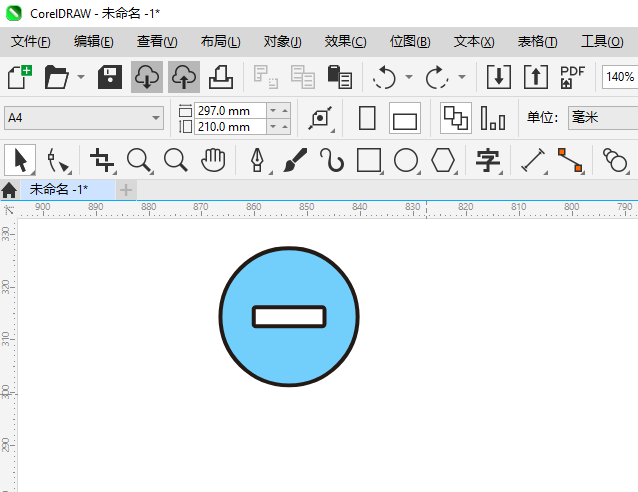Open the 编辑(E) menu

94,42
